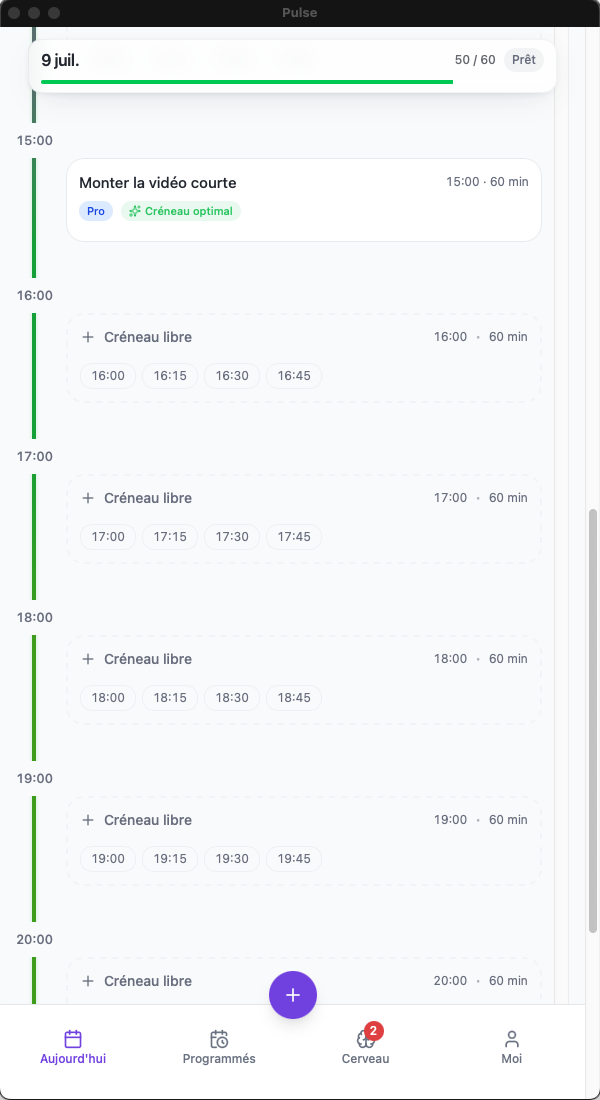Click sparkle icon in Créneau optimal badge
Screen dimensions: 600x1100
coord(135,211)
